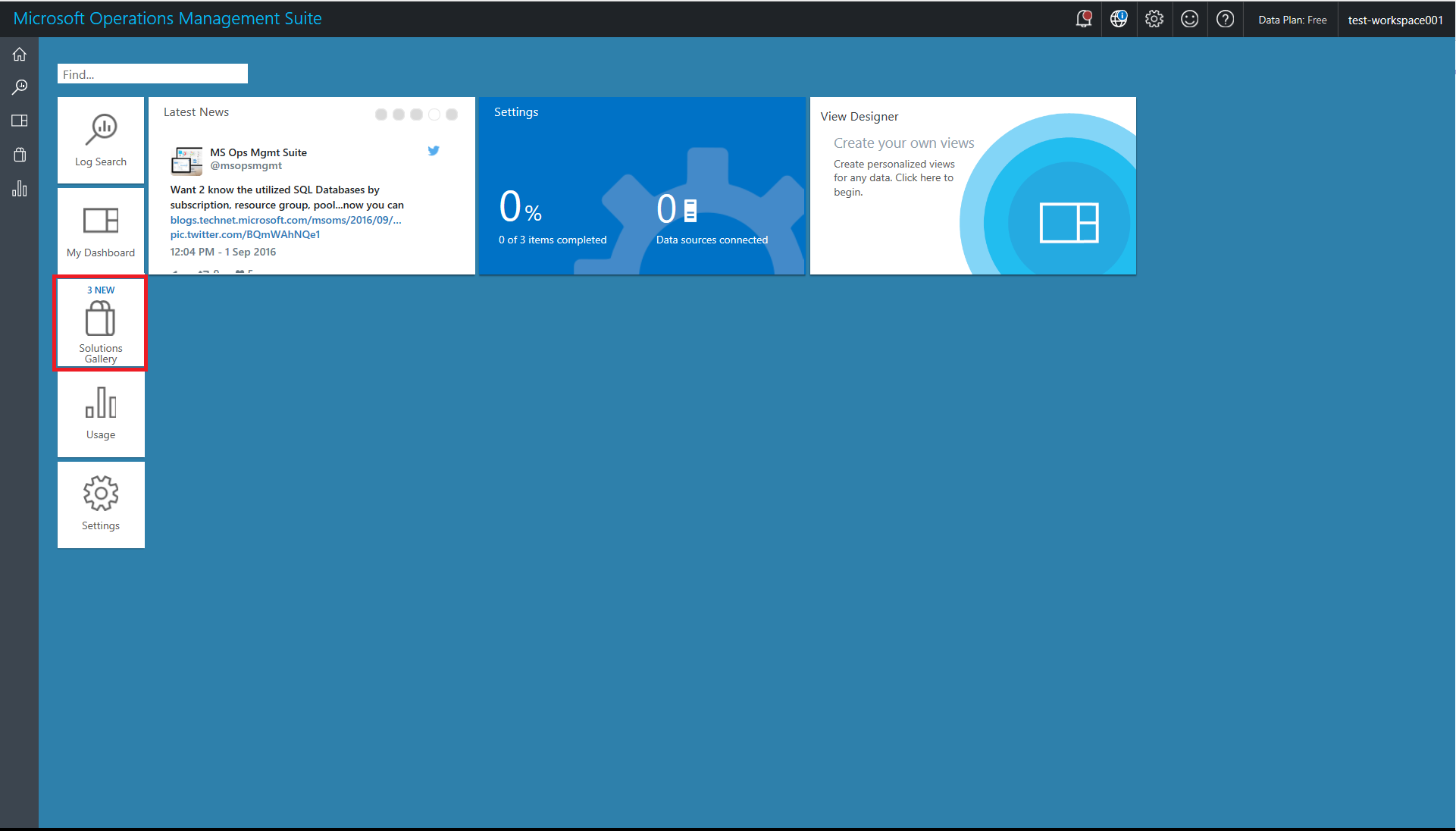Open blogs.technet.microsoft.com link in tweet

point(286,220)
